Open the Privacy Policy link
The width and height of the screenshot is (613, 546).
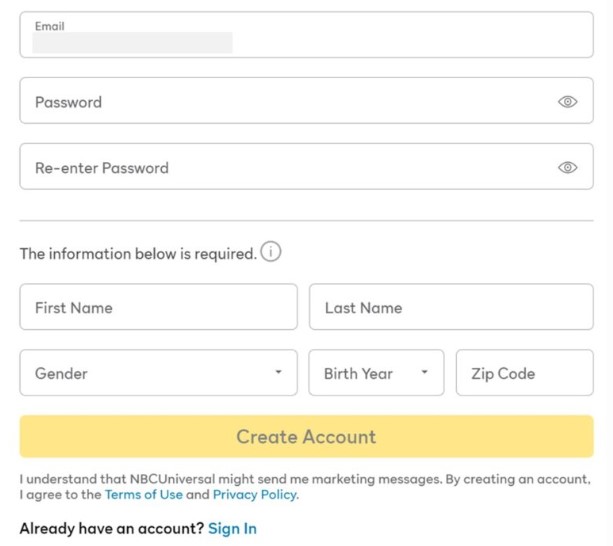255,495
